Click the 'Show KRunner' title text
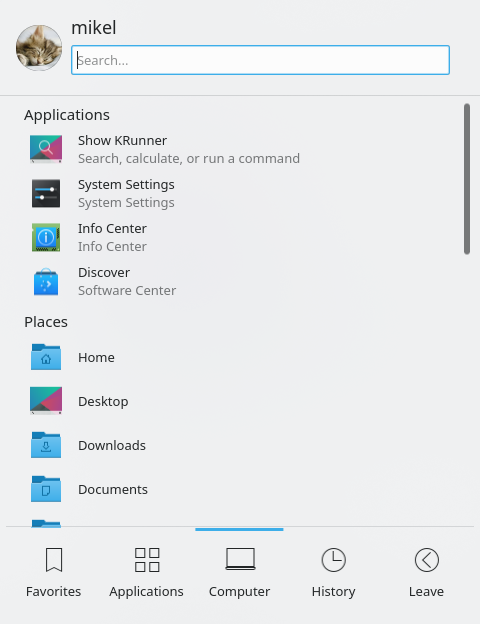 coord(122,140)
